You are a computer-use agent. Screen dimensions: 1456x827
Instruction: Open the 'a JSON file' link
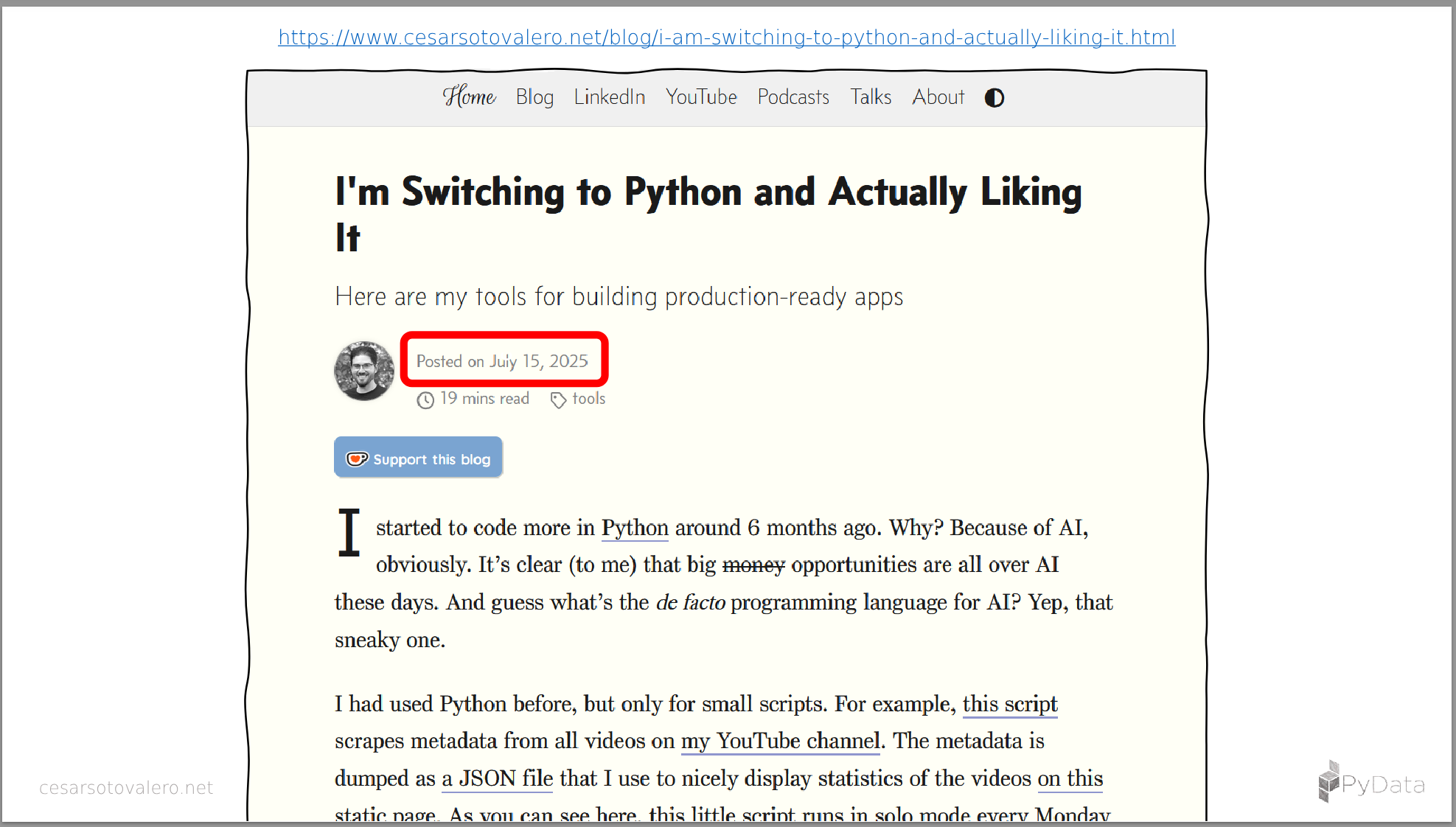tap(497, 778)
